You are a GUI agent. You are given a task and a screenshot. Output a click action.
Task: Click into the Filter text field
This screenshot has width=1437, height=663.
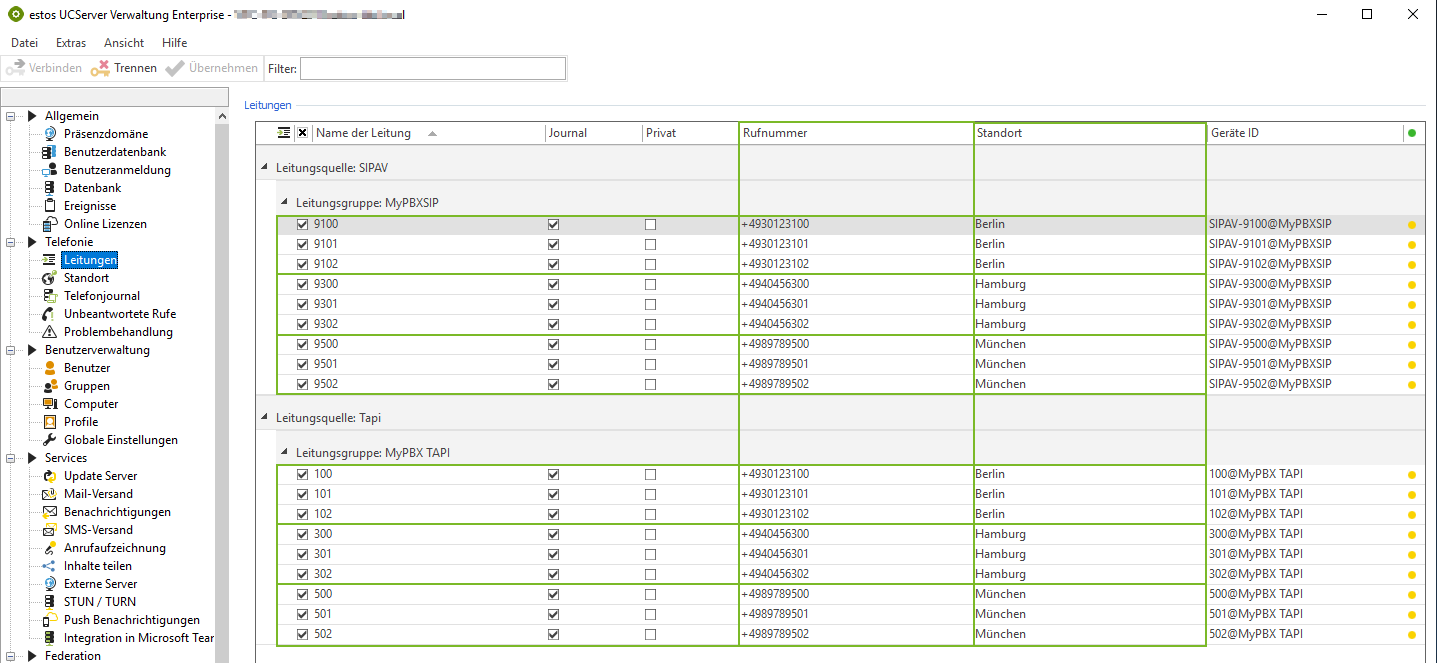click(x=432, y=68)
